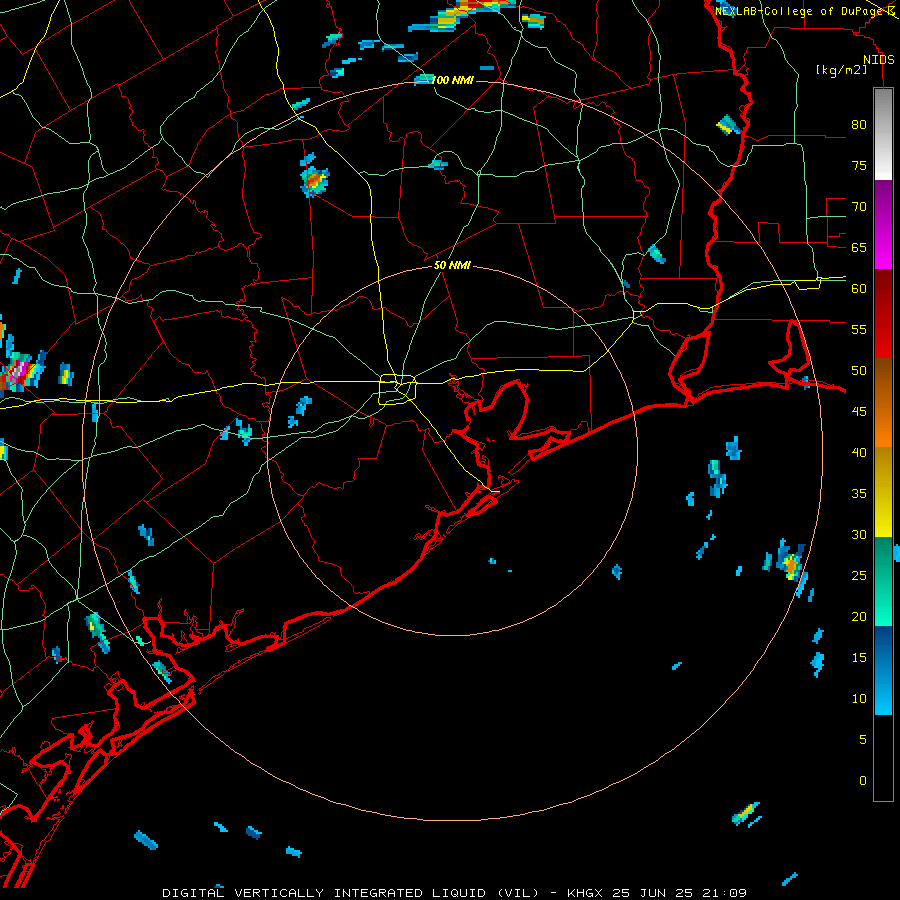Pick the light blue segment of the color bar

(883, 670)
